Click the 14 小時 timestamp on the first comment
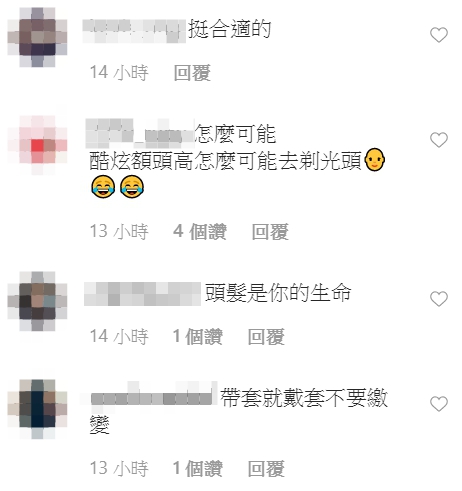This screenshot has width=462, height=491. click(x=119, y=73)
